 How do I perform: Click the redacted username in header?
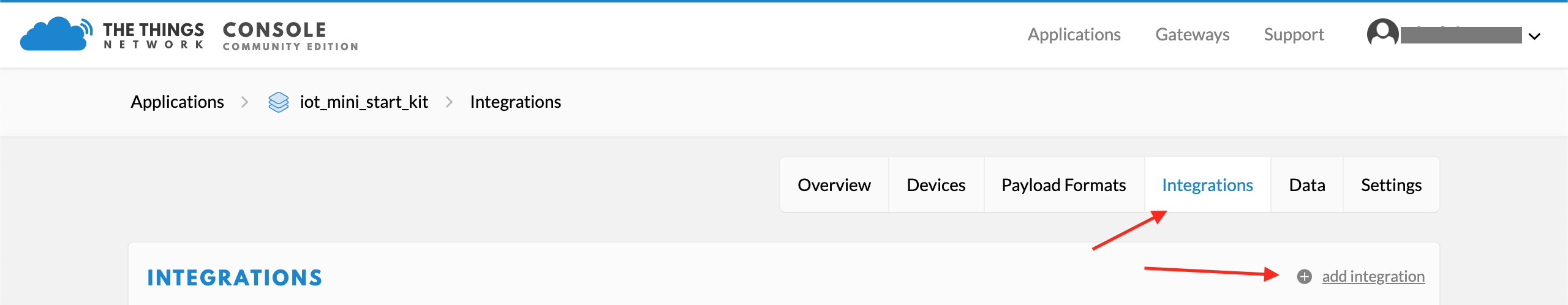tap(1461, 36)
